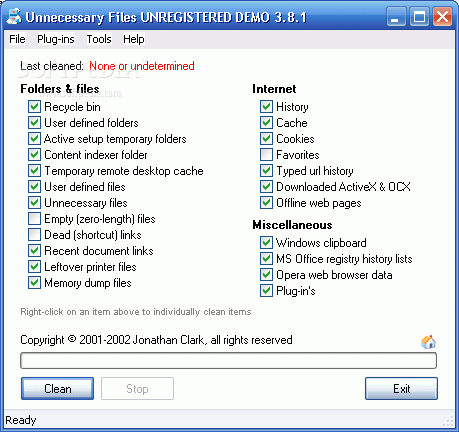This screenshot has height=432, width=459.
Task: Open the Tools menu
Action: (99, 39)
